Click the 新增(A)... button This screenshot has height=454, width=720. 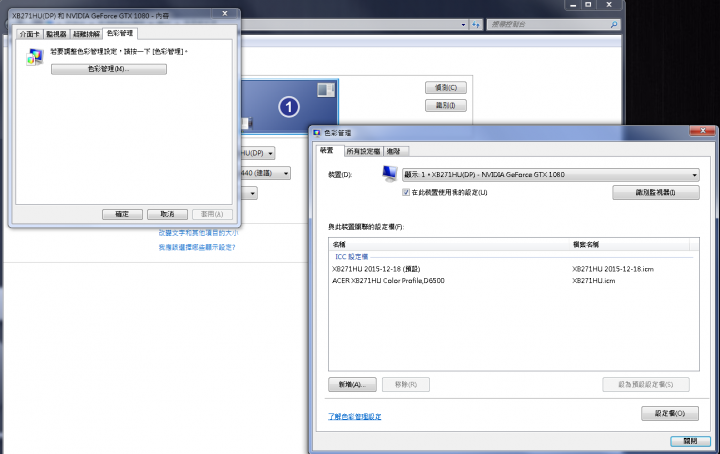pyautogui.click(x=352, y=384)
